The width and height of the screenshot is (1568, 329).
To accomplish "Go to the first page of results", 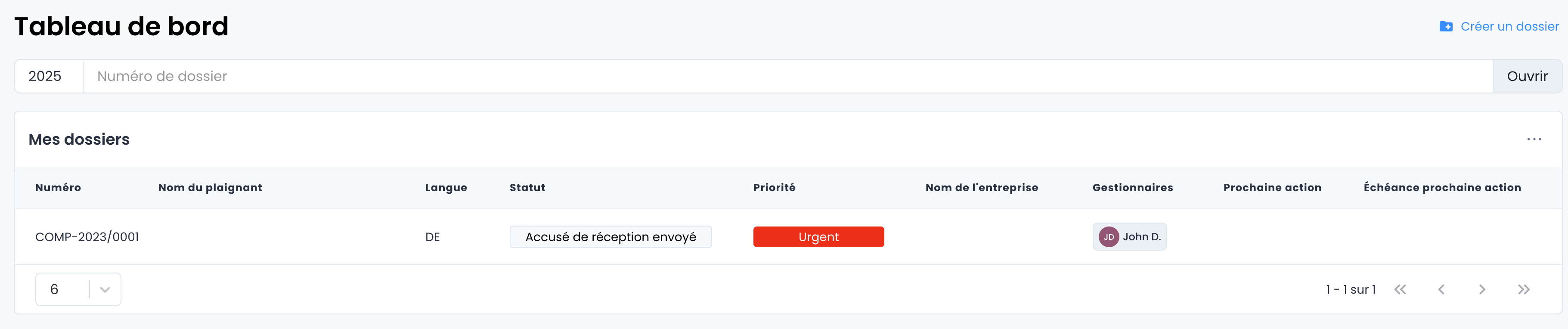I will 1400,289.
